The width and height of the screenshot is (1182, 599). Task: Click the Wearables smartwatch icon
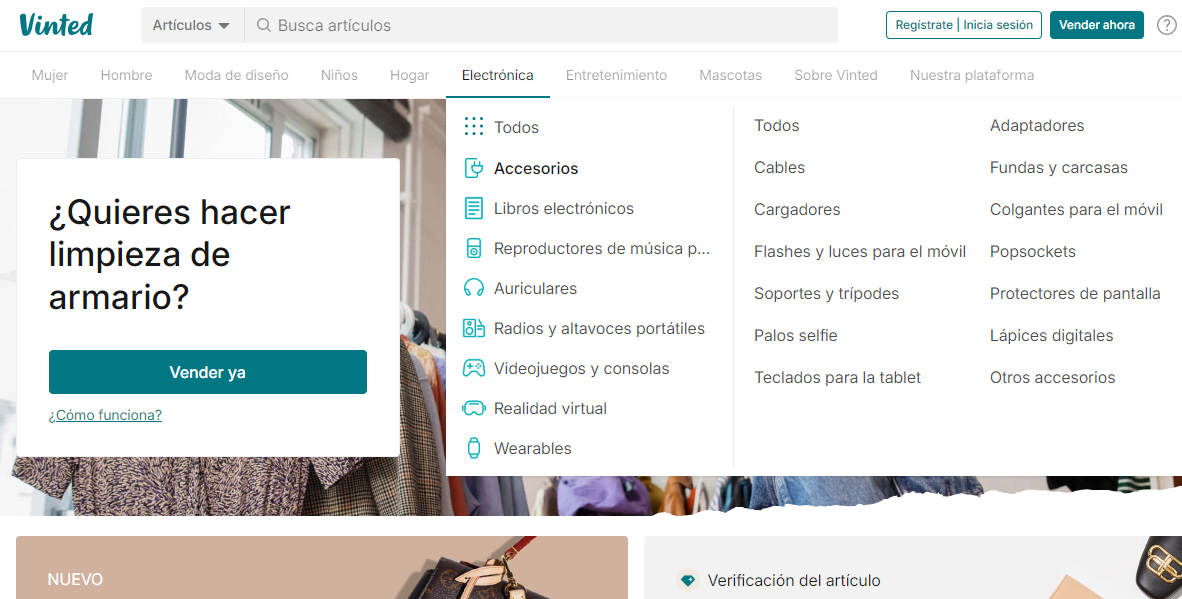pos(473,448)
